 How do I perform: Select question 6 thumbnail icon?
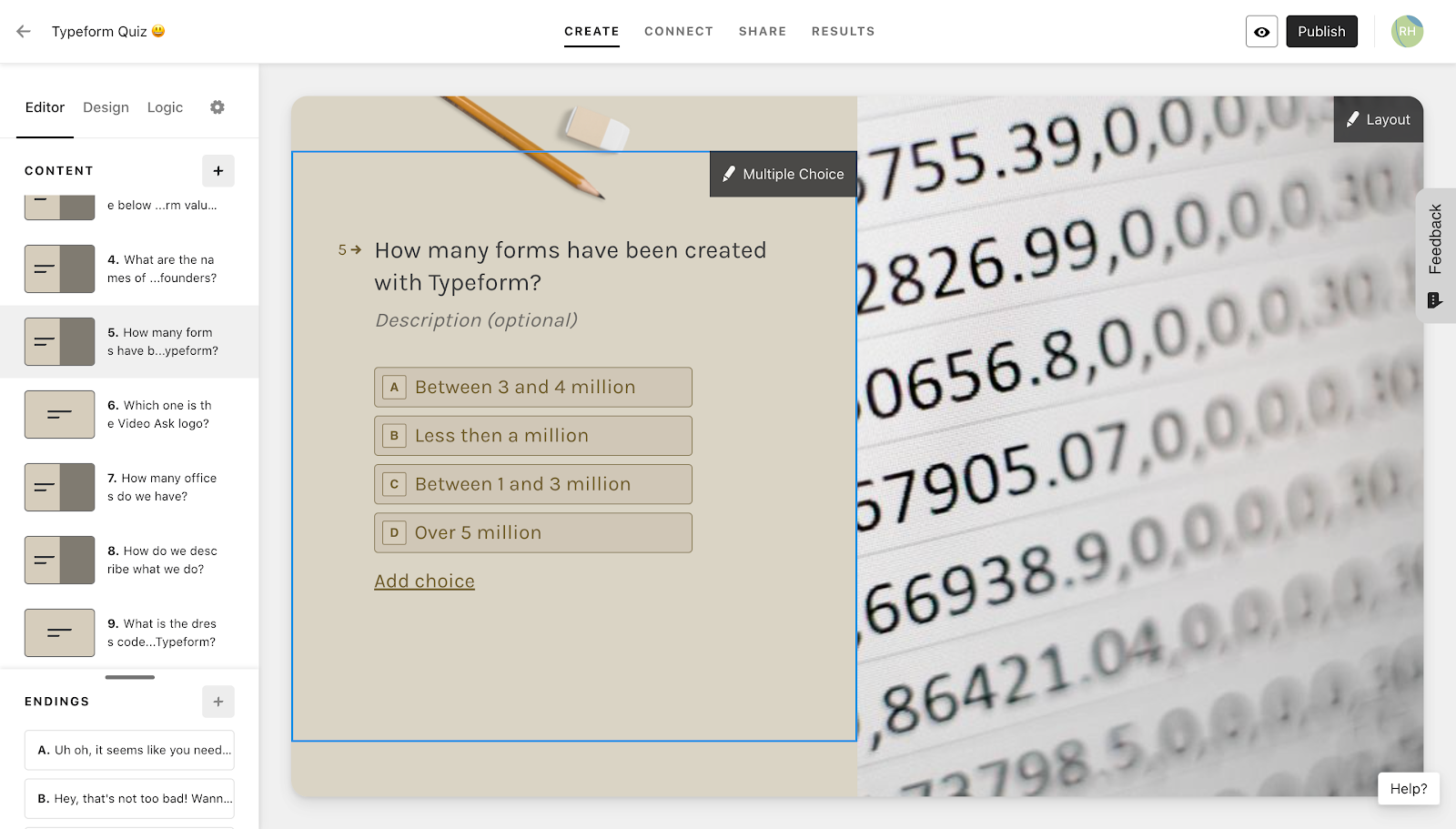click(x=59, y=414)
